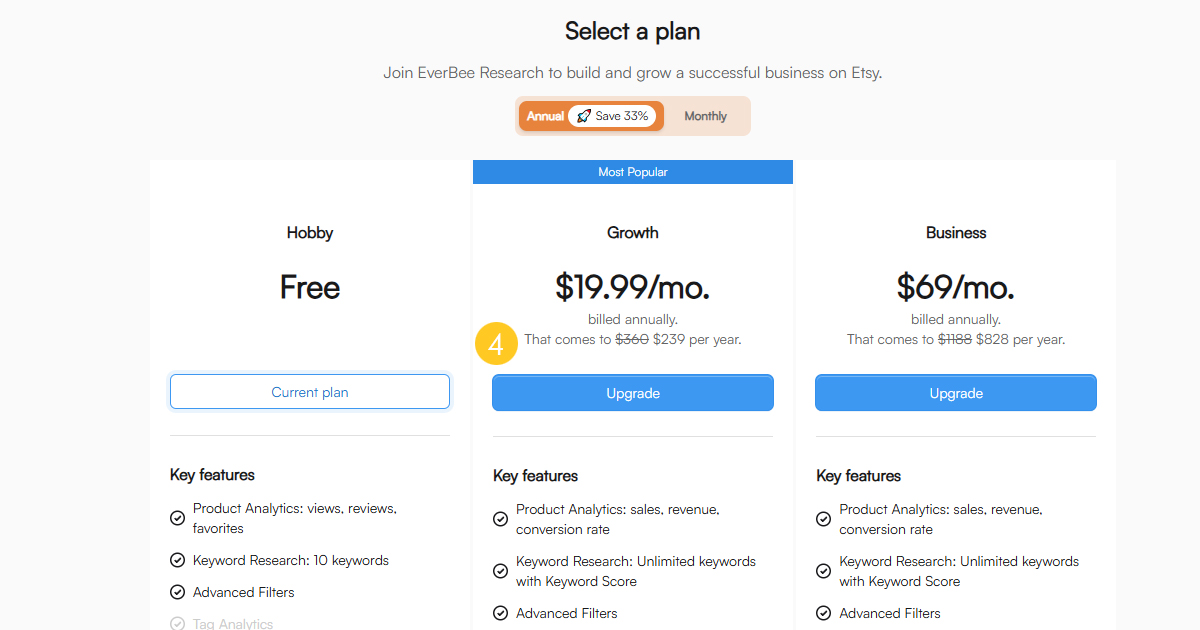Switch billing to Monthly
Viewport: 1200px width, 630px height.
click(705, 116)
